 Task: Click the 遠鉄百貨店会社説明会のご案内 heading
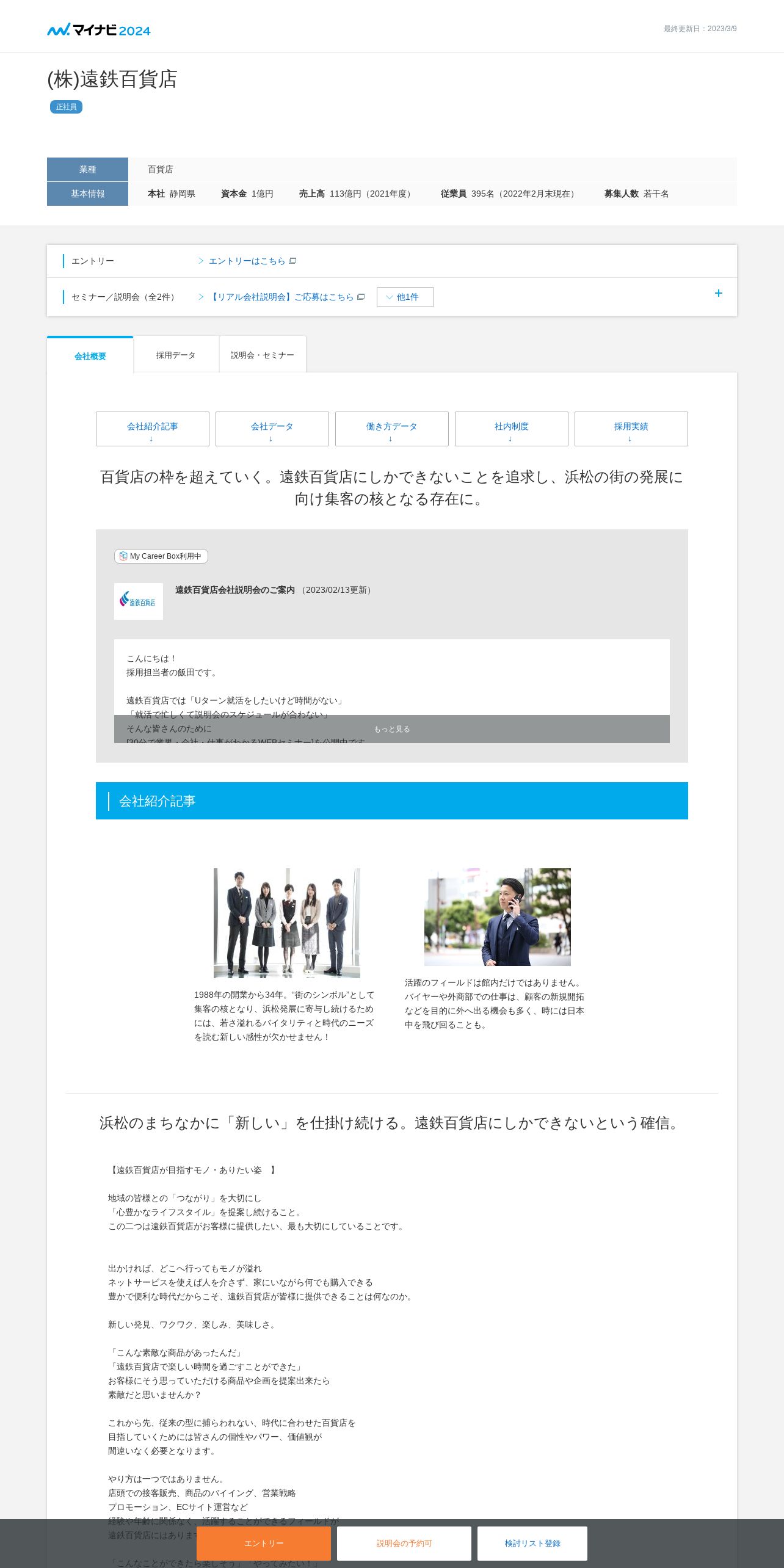pyautogui.click(x=235, y=590)
